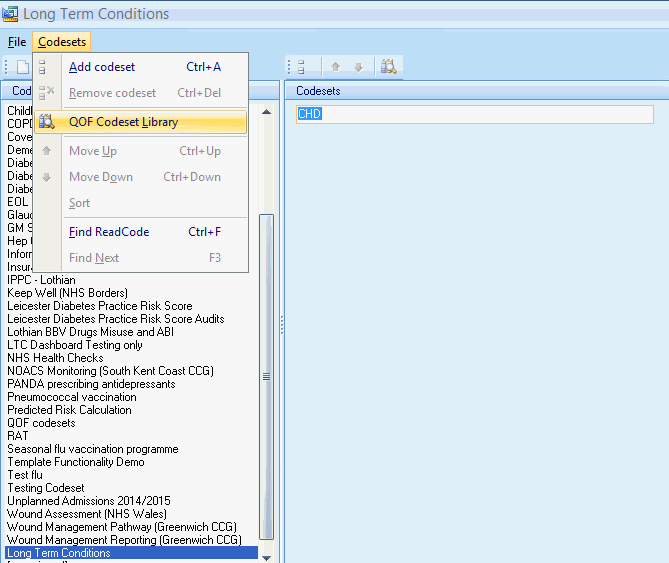Open the File menu
The image size is (669, 563).
(16, 42)
